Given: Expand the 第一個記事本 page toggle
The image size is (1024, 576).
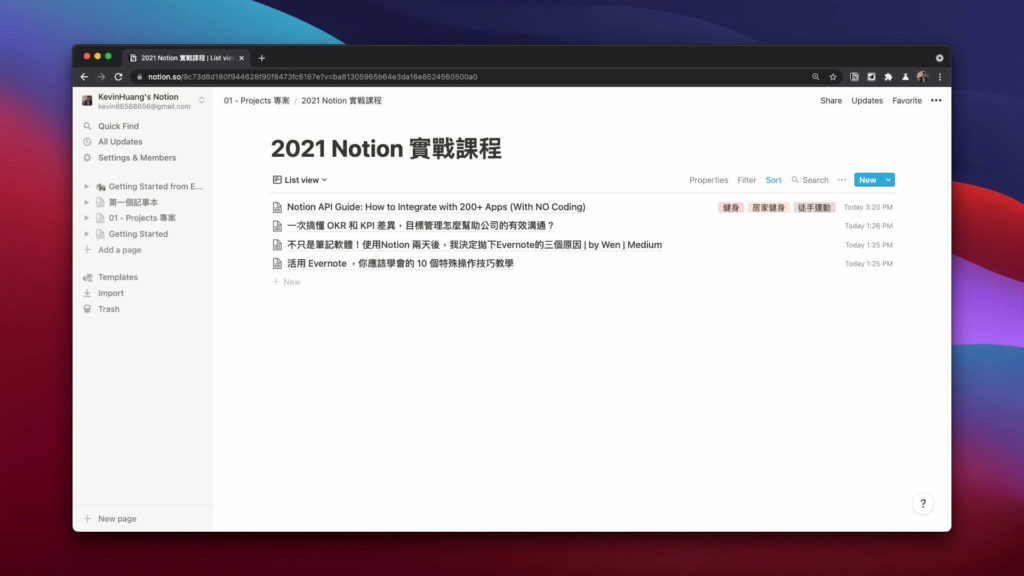Looking at the screenshot, I should (86, 202).
